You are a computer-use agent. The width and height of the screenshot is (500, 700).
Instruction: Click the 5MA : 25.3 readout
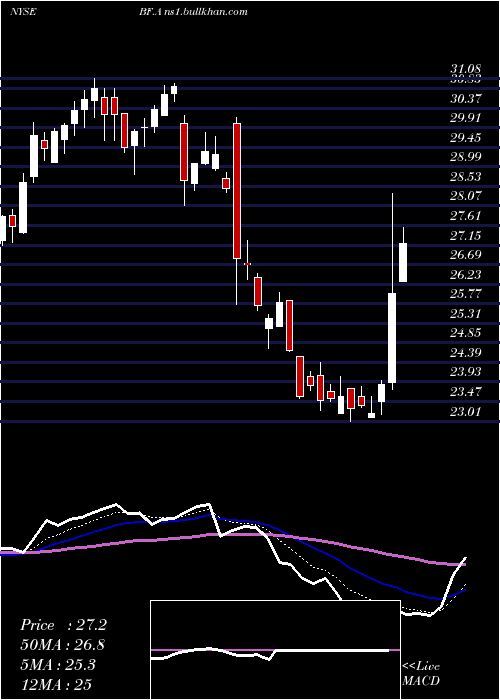point(58,665)
